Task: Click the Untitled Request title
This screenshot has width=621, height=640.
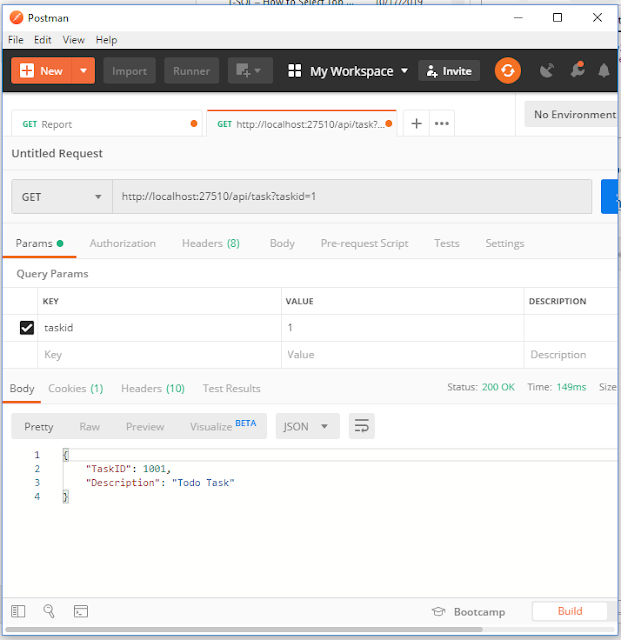Action: pos(57,153)
